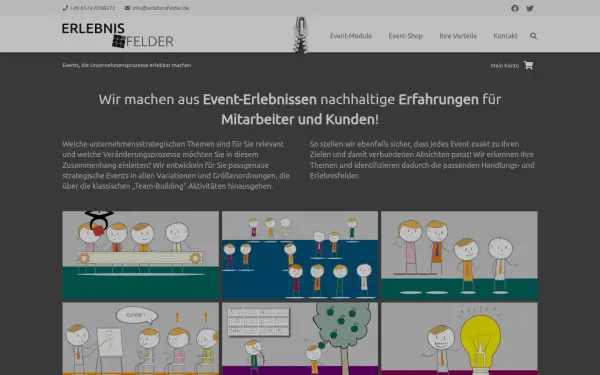600x375 pixels.
Task: Click the info@erlebnisfelder.de email link
Action: point(161,8)
